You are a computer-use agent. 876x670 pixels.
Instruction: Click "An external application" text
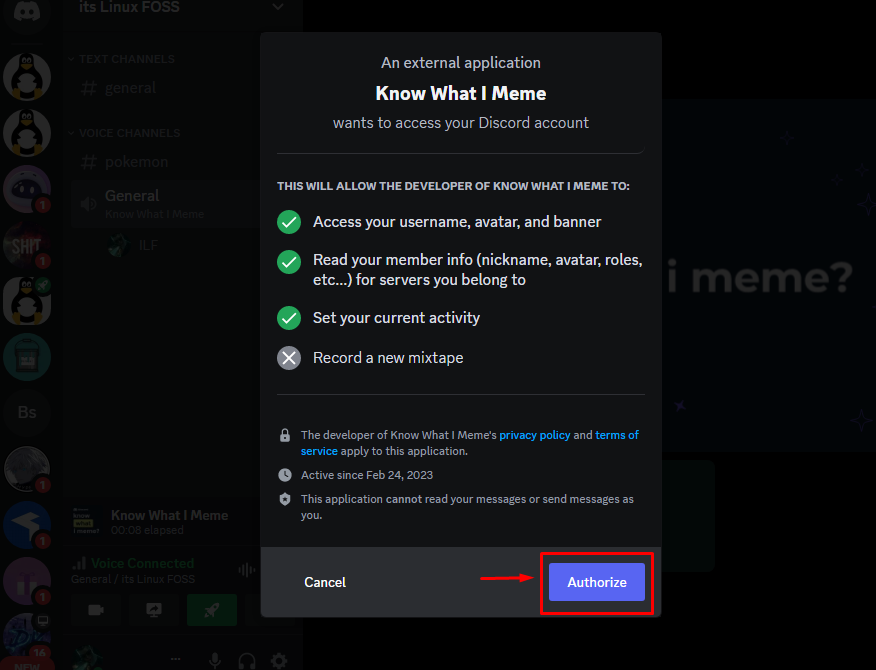pyautogui.click(x=461, y=63)
